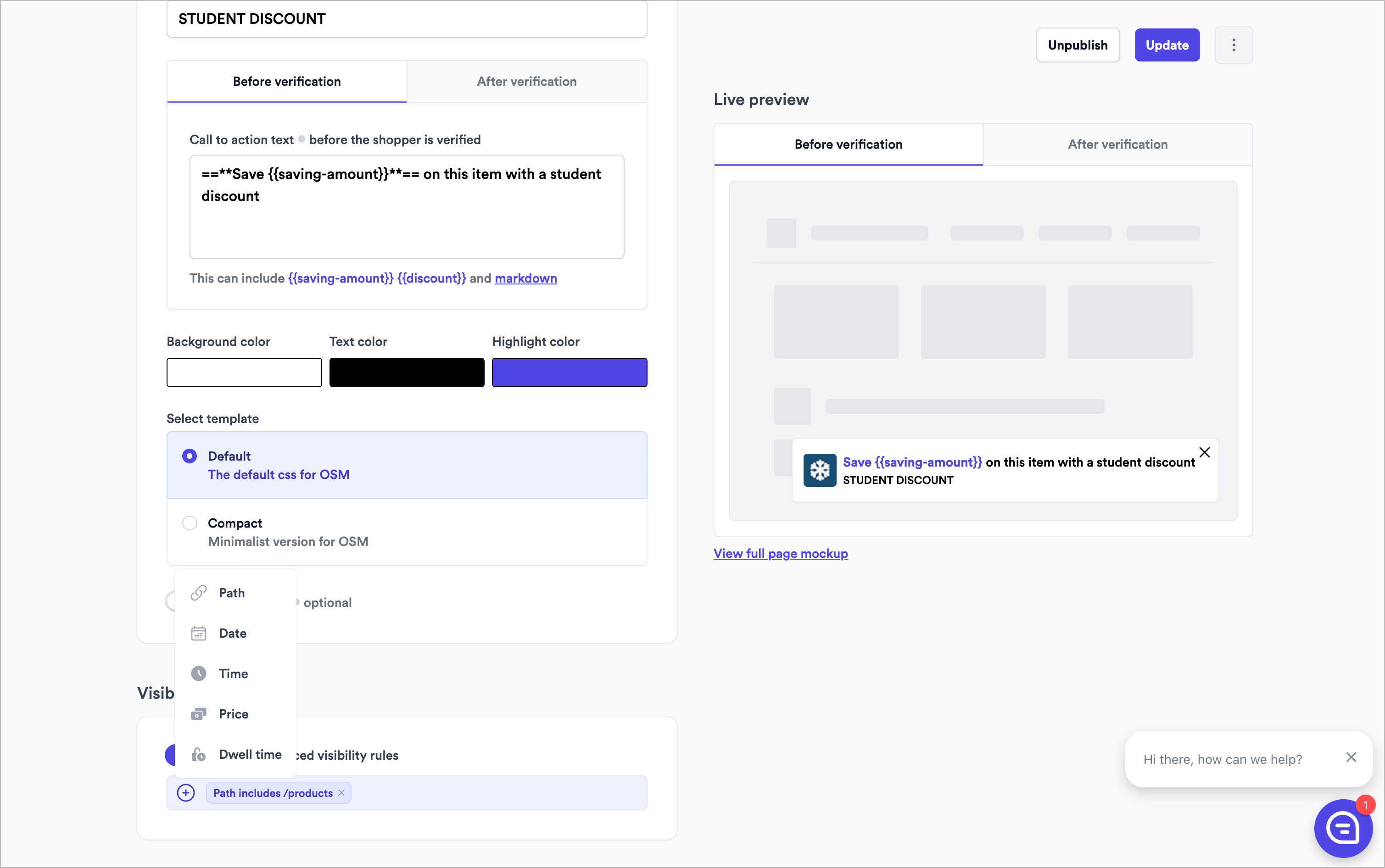Choose the Time clock icon option
The image size is (1385, 868).
199,673
